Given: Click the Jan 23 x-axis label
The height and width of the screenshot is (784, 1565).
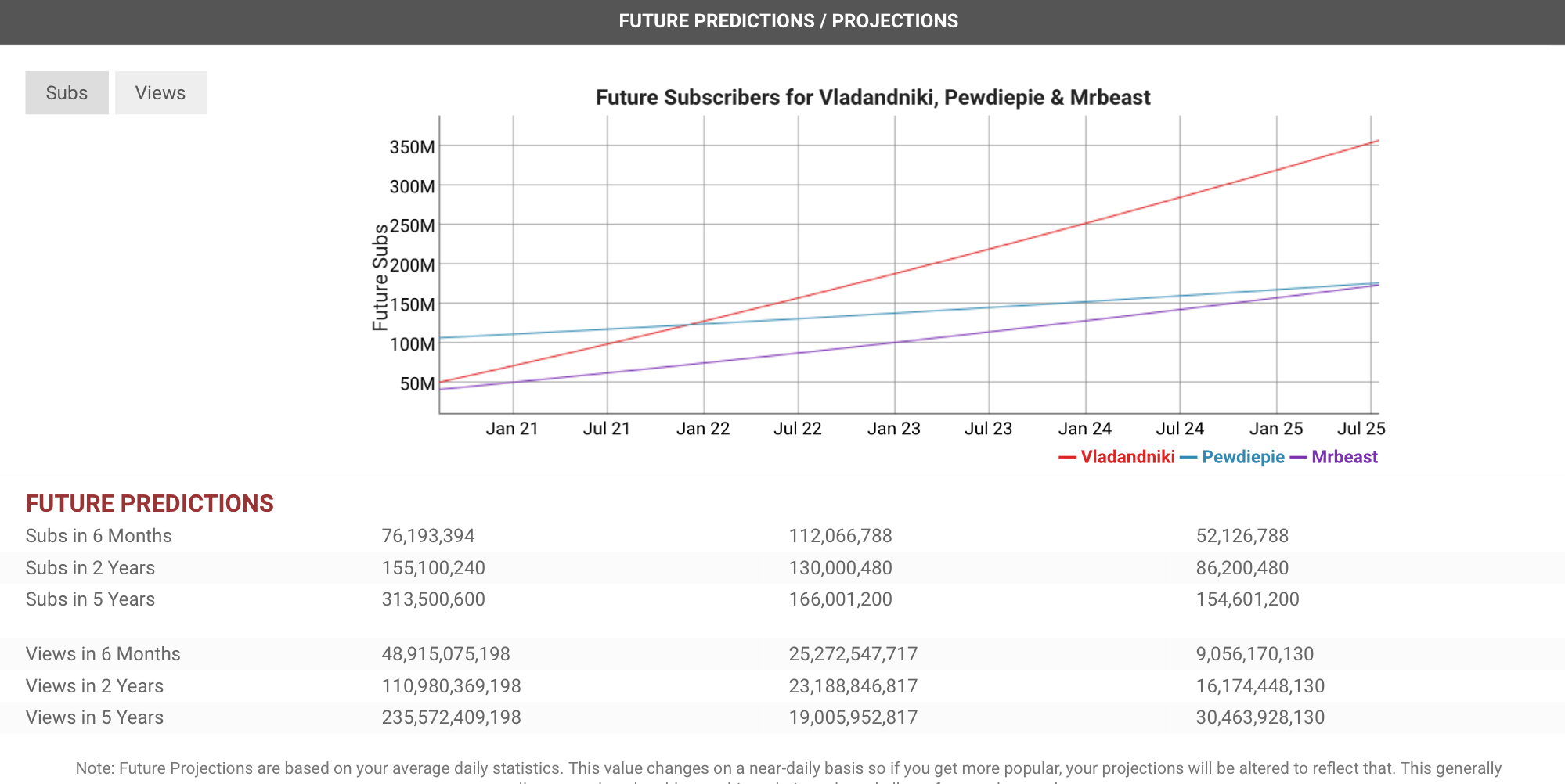Looking at the screenshot, I should (x=894, y=429).
